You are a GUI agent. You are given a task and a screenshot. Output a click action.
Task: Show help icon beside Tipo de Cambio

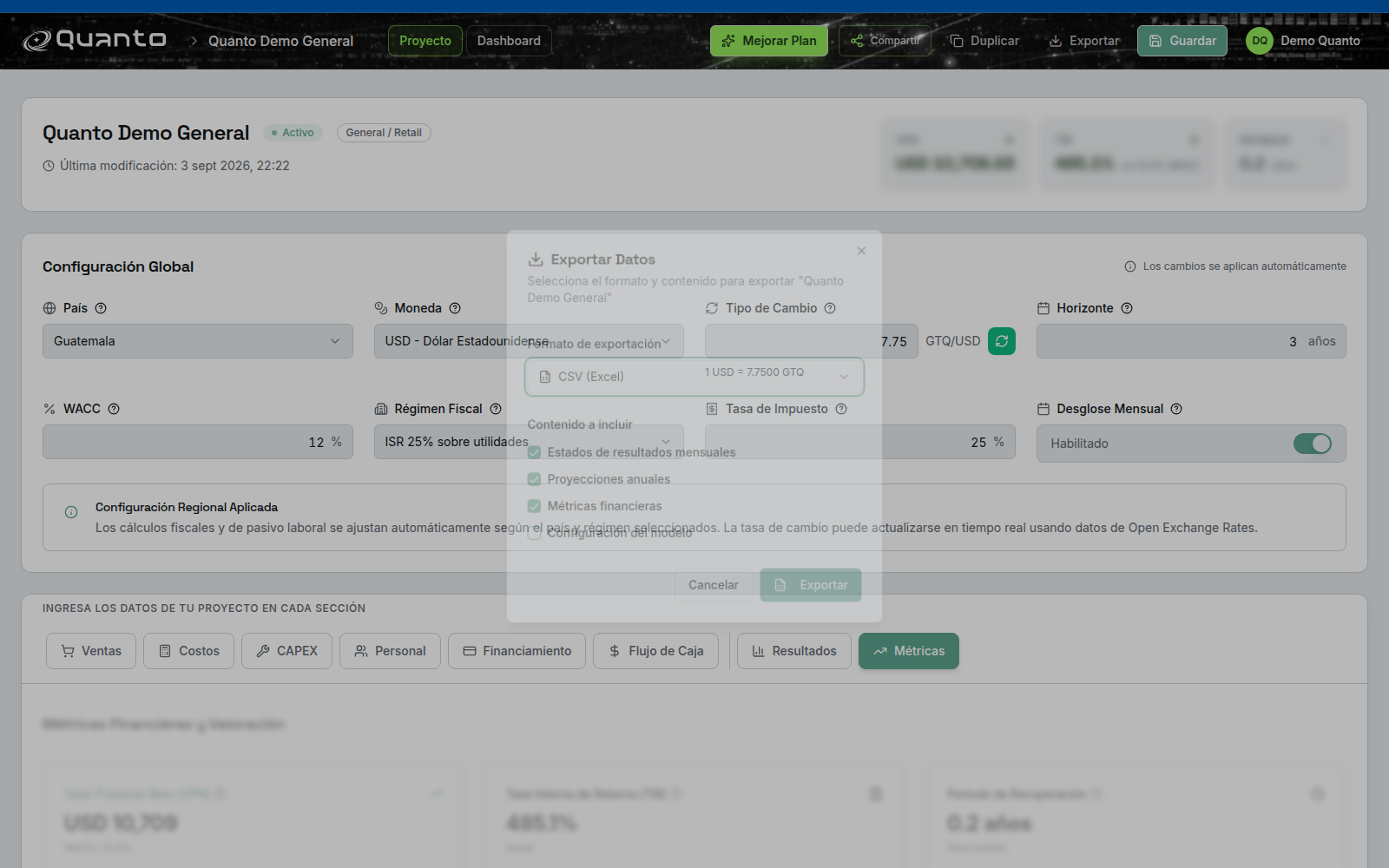tap(830, 308)
